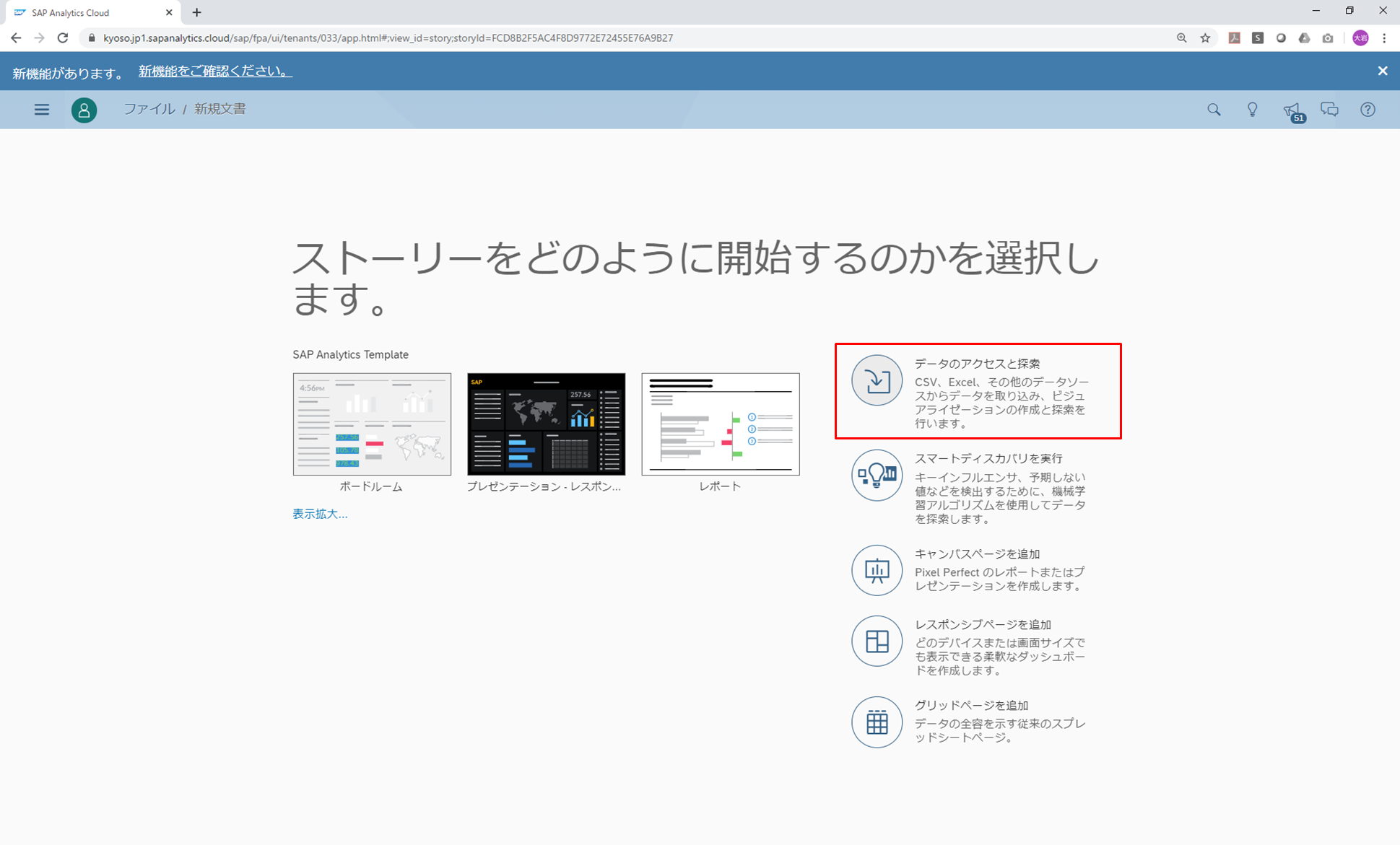Click the camera extension icon
This screenshot has height=845, width=1400.
1327,38
